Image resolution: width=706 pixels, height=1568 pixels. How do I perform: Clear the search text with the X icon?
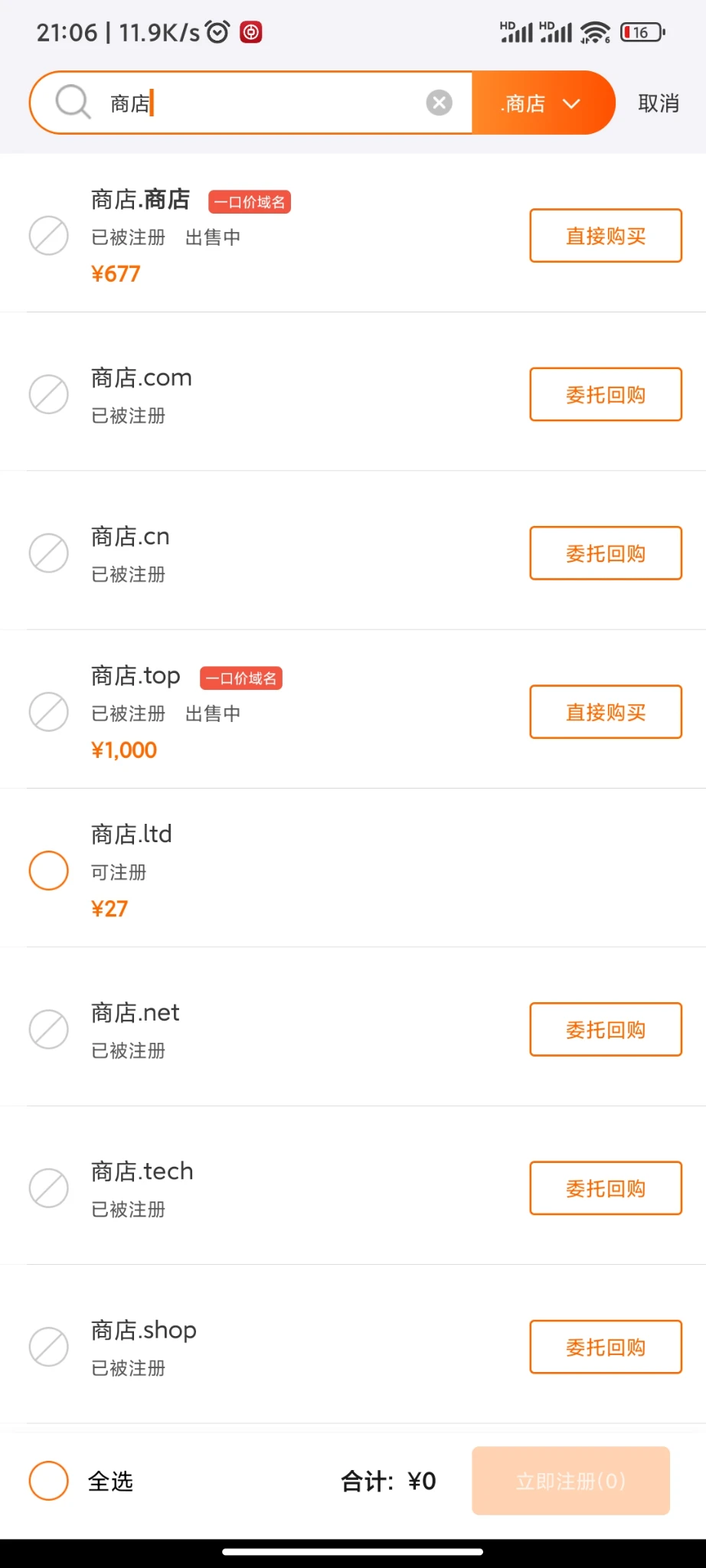(x=439, y=103)
